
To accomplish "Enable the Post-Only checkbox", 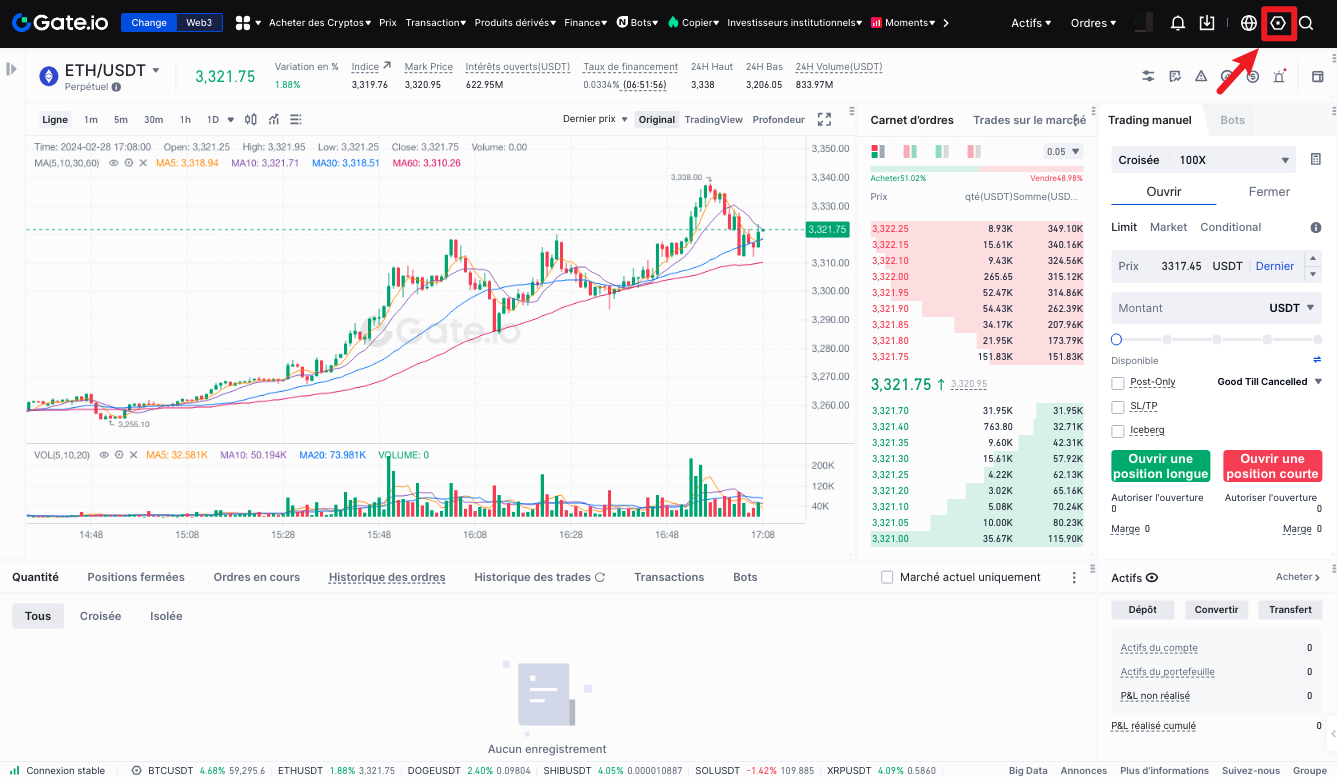I will (1118, 382).
